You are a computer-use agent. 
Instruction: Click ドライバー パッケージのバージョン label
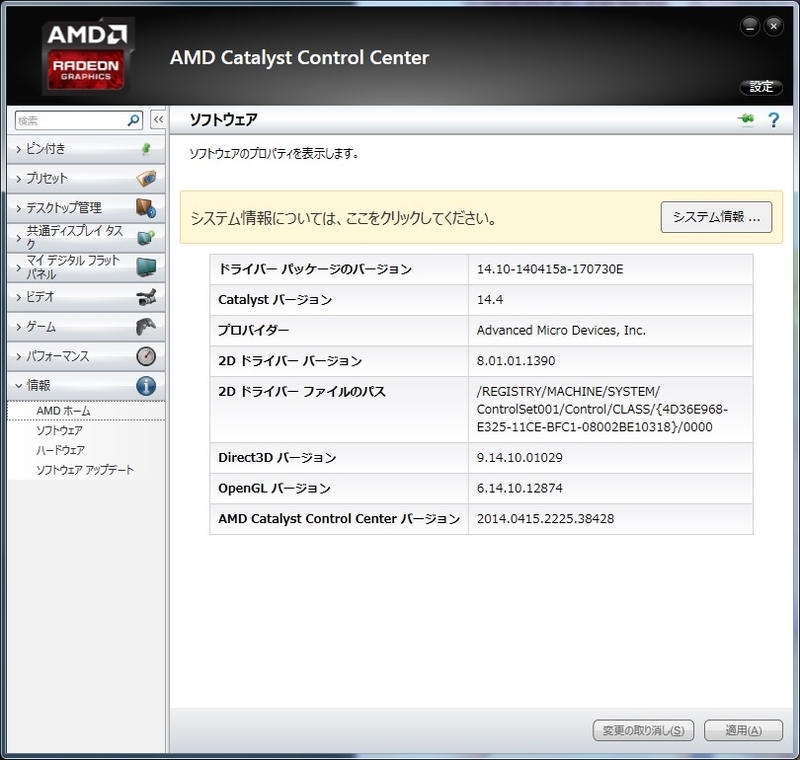pos(315,269)
